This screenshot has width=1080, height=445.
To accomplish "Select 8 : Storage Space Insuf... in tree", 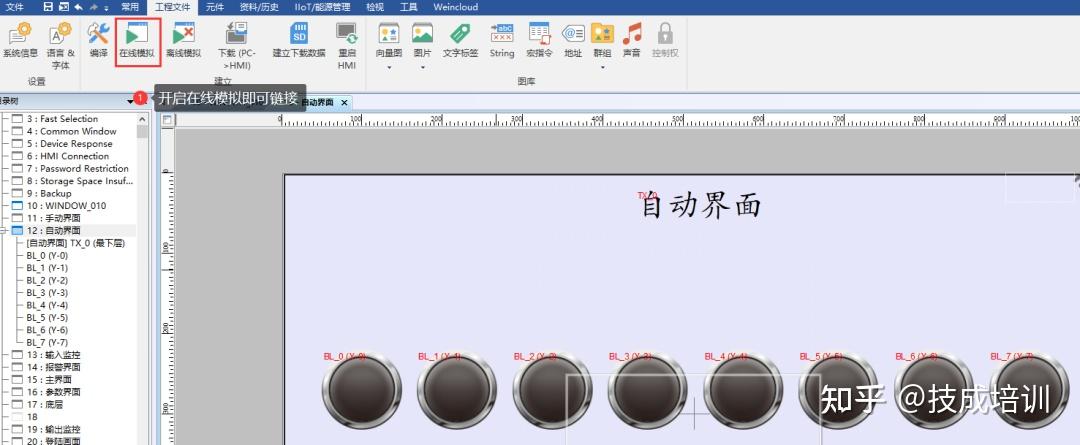I will tap(80, 181).
